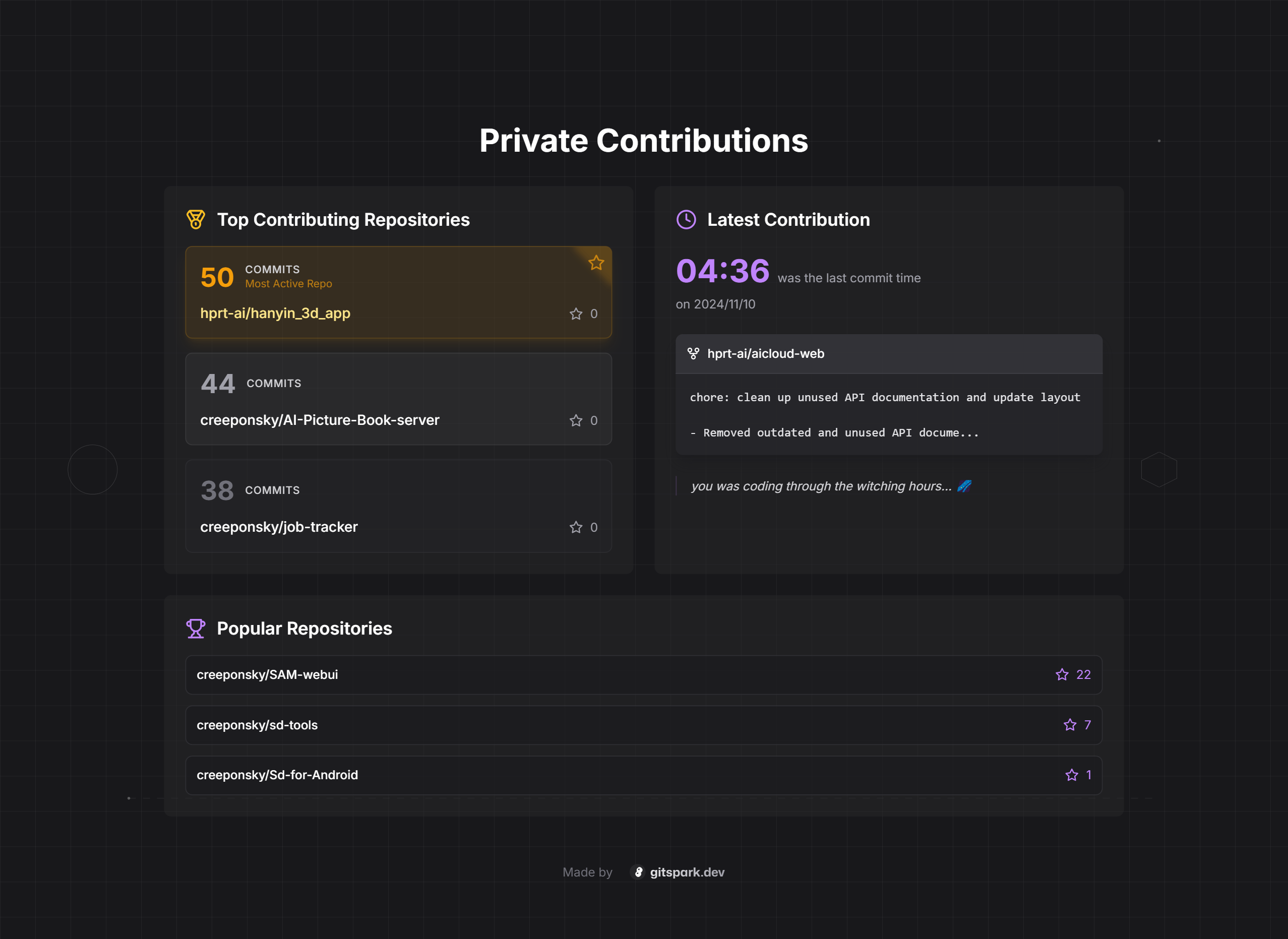
Task: Click the clock icon next to Latest Contribution
Action: click(x=686, y=219)
